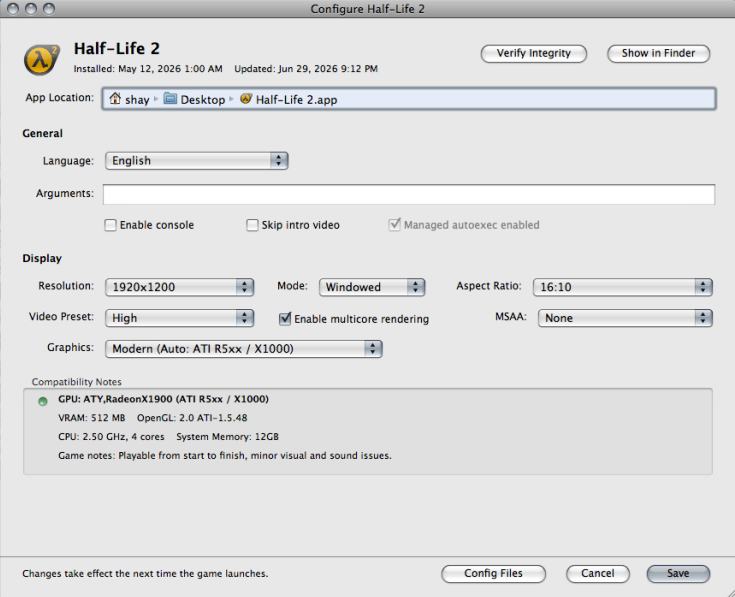
Task: Click the Display section heading
Action: pos(42,259)
